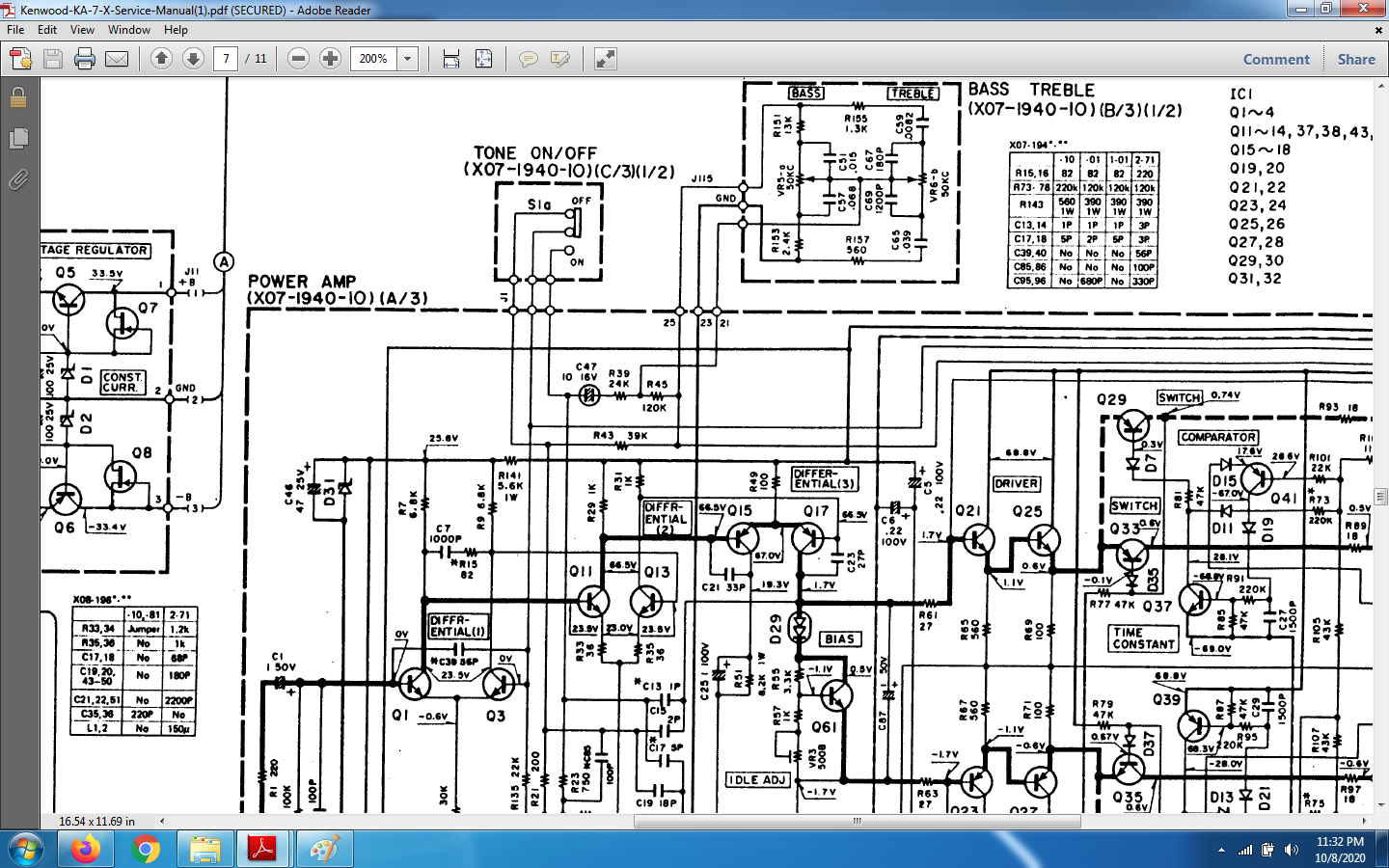Click the horizontal scrollbar thumb
The width and height of the screenshot is (1389, 868).
(857, 821)
